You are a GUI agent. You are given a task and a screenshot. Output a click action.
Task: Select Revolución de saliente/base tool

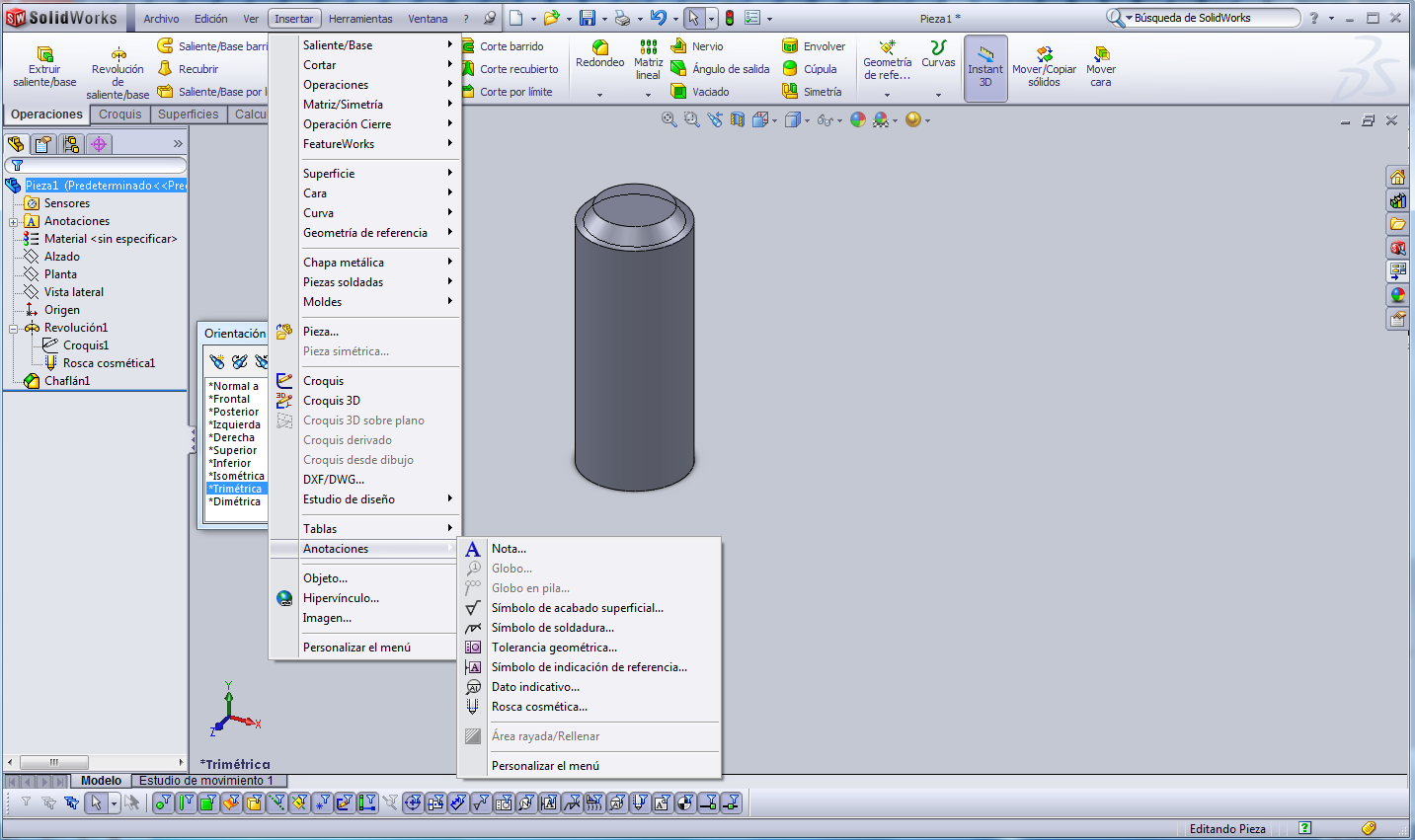click(118, 74)
